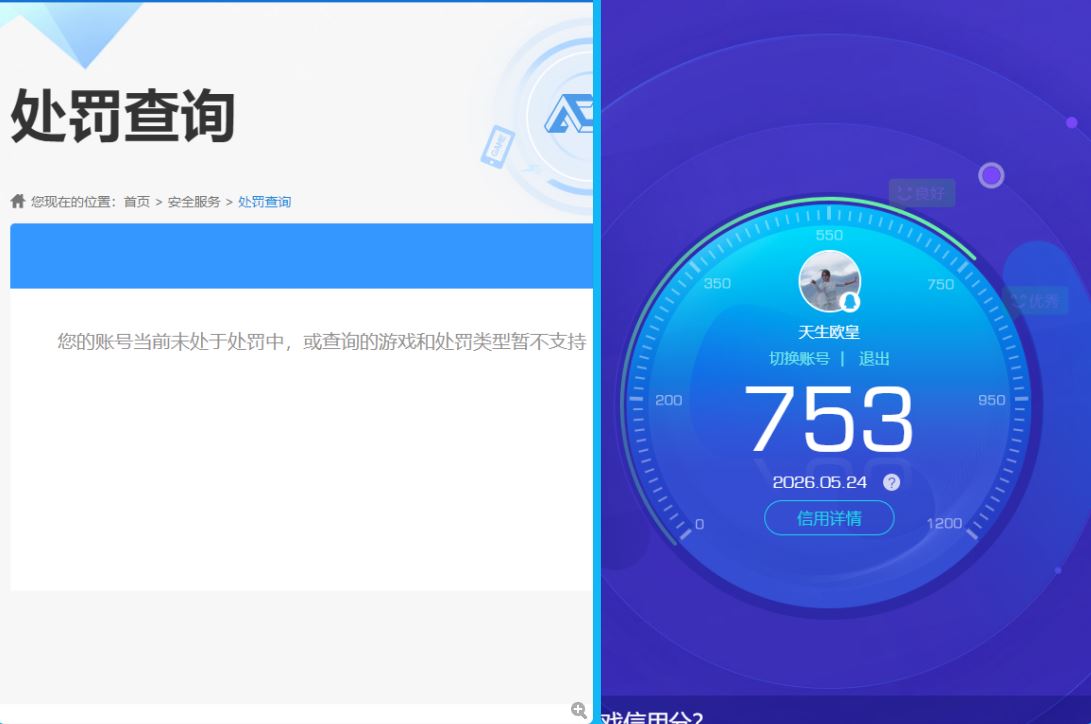Click the home icon in breadcrumb

point(18,201)
